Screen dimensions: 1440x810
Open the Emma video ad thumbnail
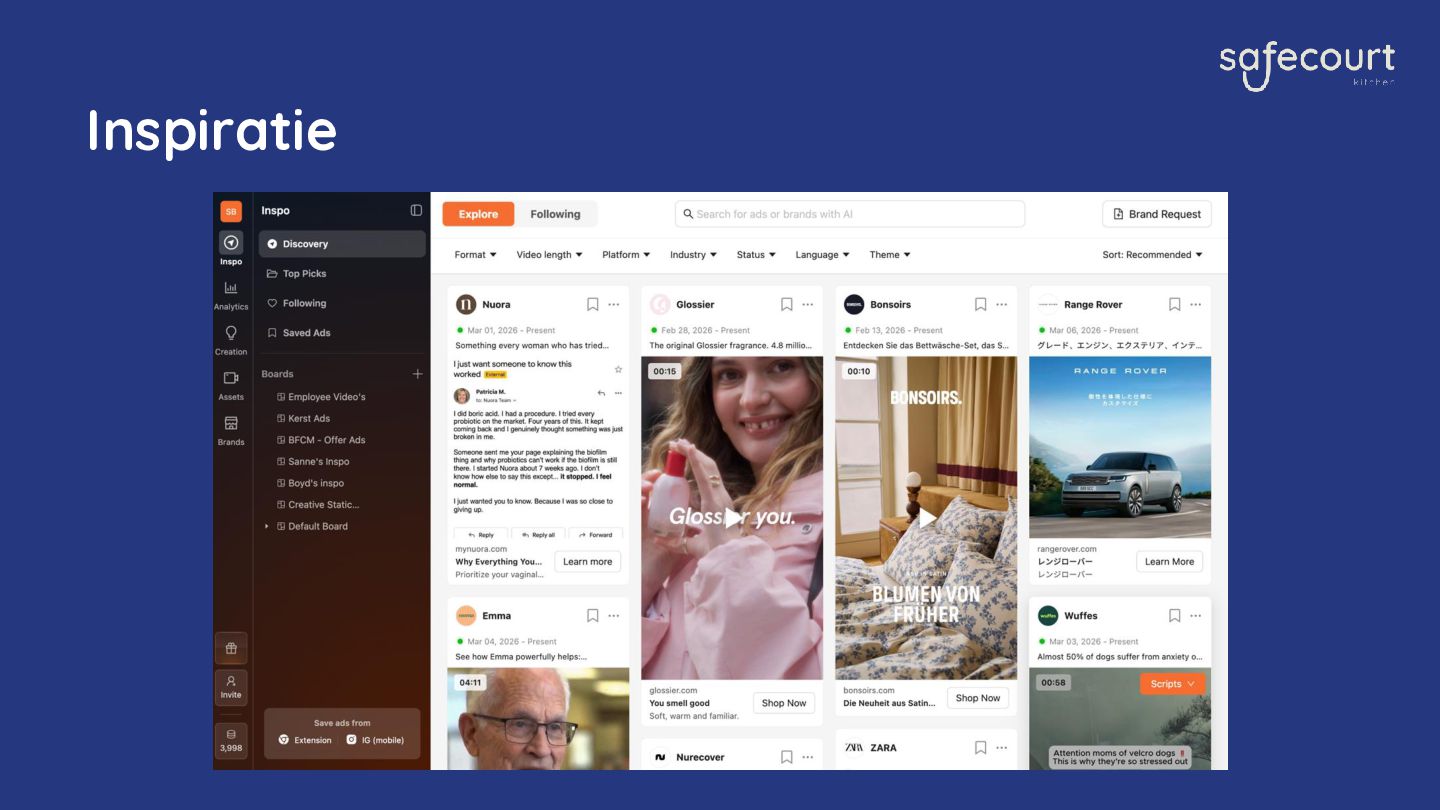[x=538, y=718]
